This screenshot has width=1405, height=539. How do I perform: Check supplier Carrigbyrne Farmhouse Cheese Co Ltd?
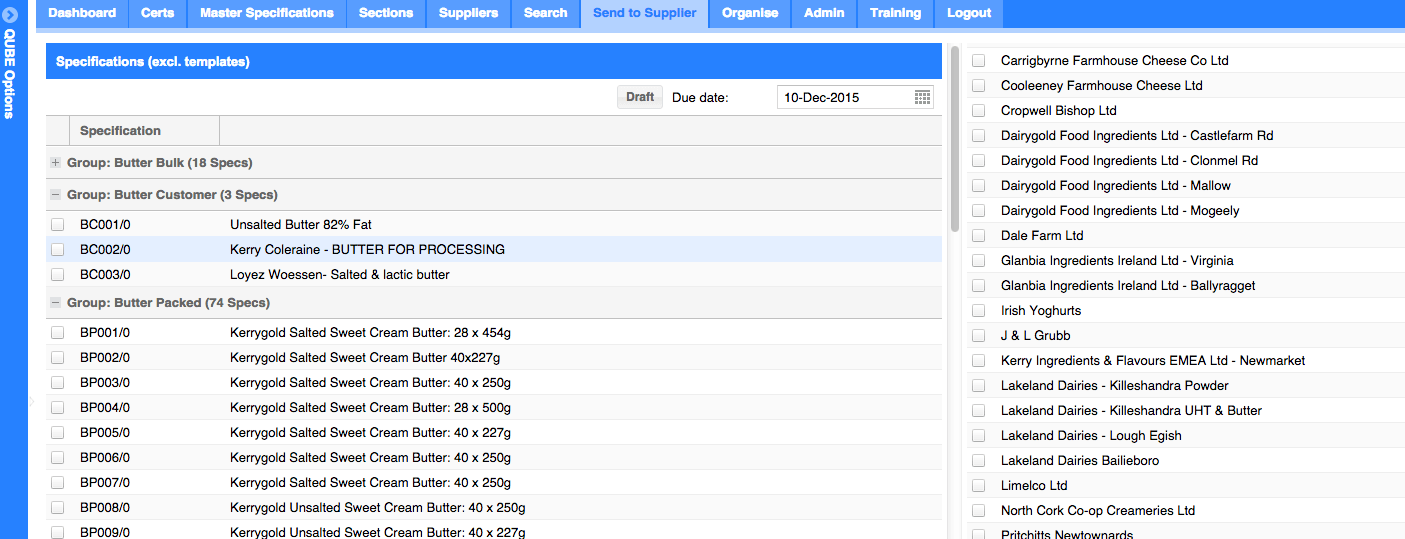click(x=979, y=61)
